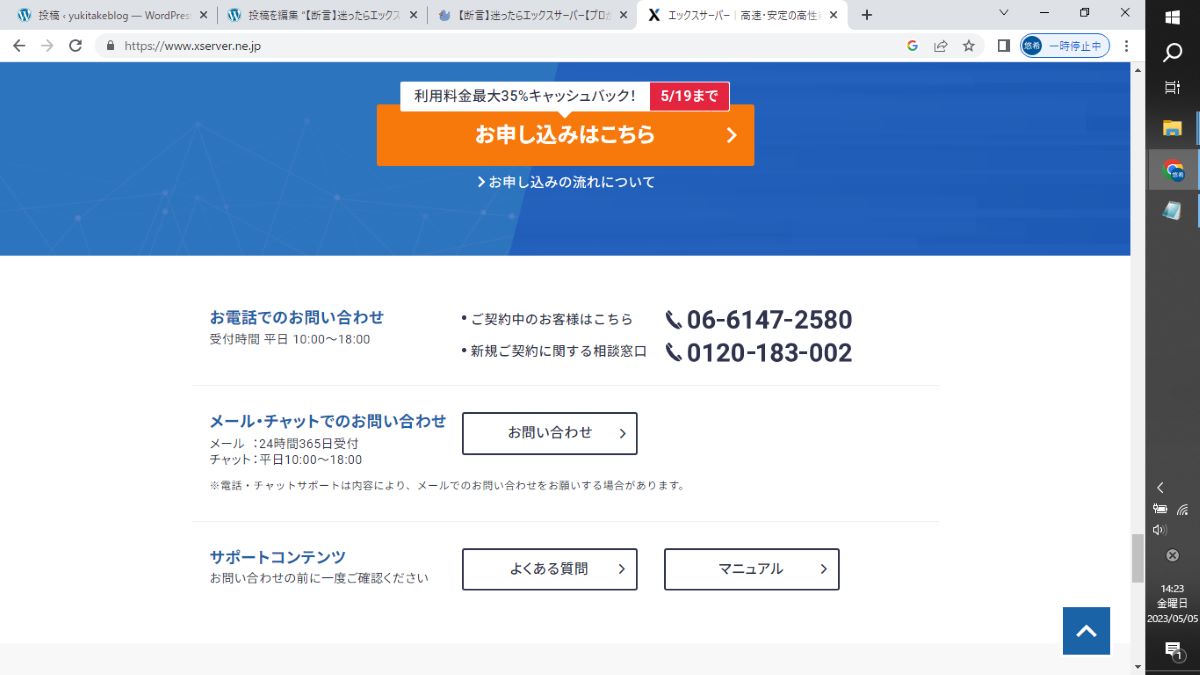Close the third 【断言】迷ったら tab
The width and height of the screenshot is (1200, 675).
pos(623,15)
